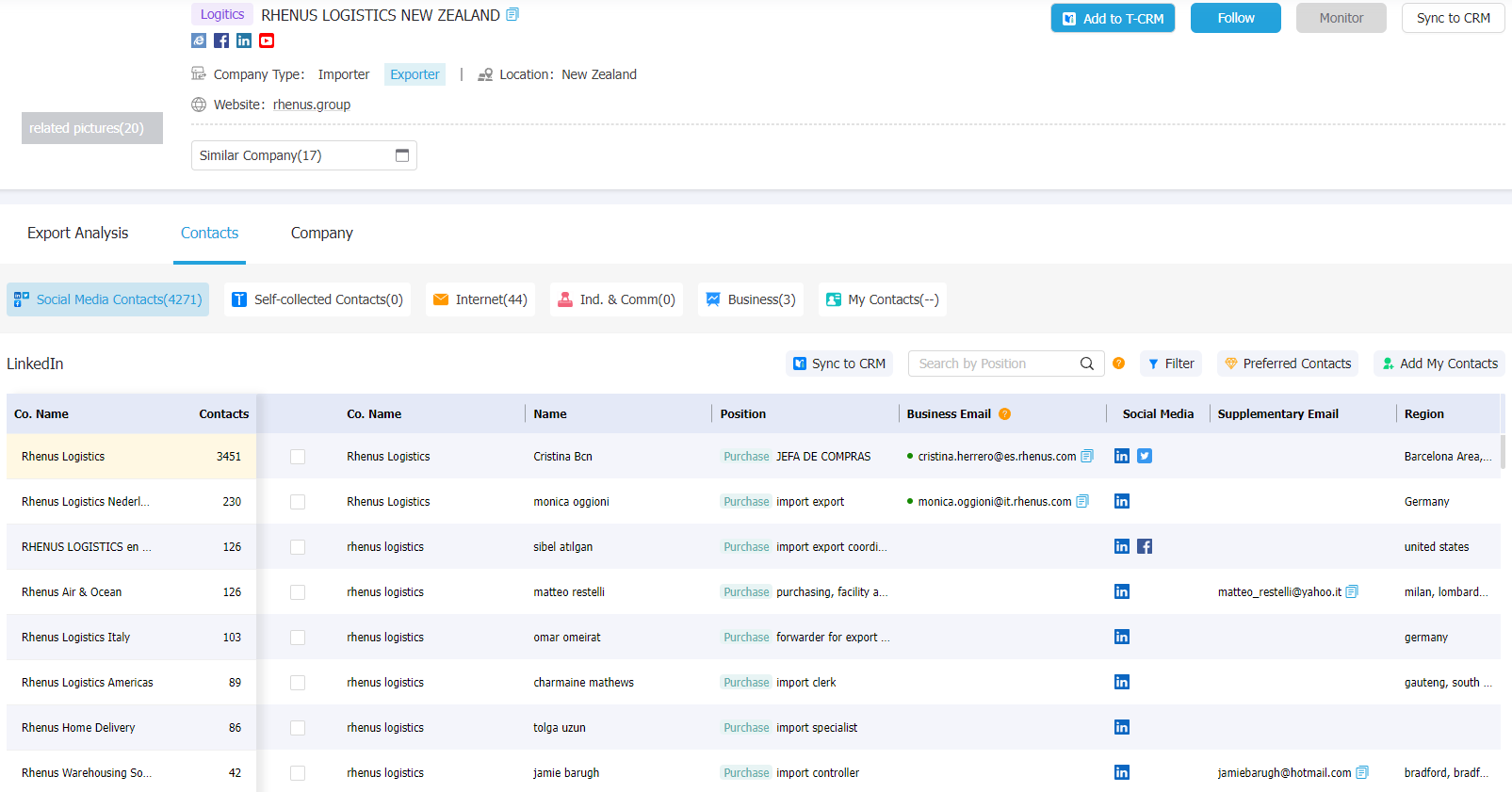Select Rhenus Air & Ocean company row
Viewport: 1512px width, 792px height.
click(x=131, y=592)
